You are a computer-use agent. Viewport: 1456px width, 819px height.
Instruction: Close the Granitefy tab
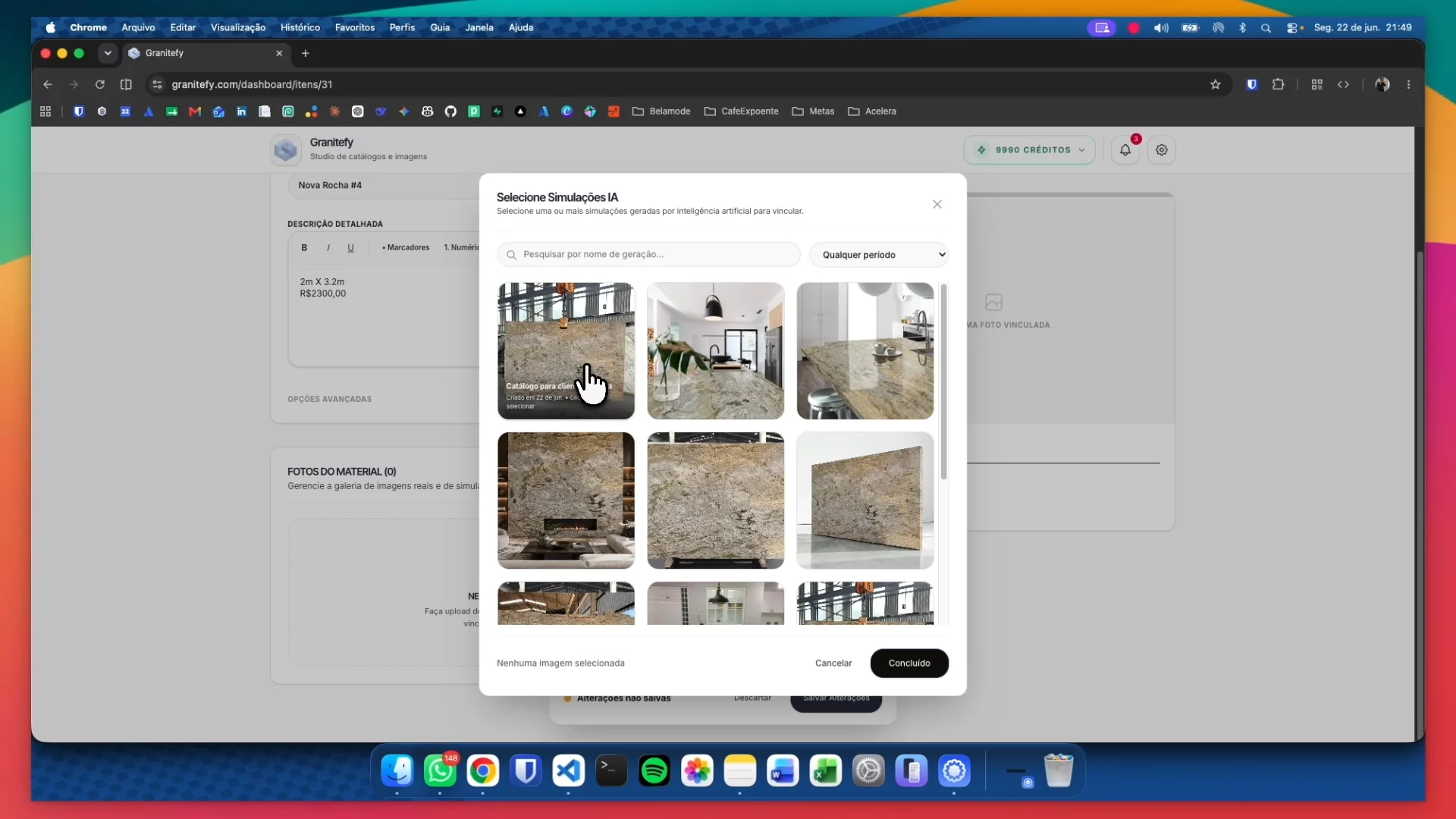pos(279,53)
